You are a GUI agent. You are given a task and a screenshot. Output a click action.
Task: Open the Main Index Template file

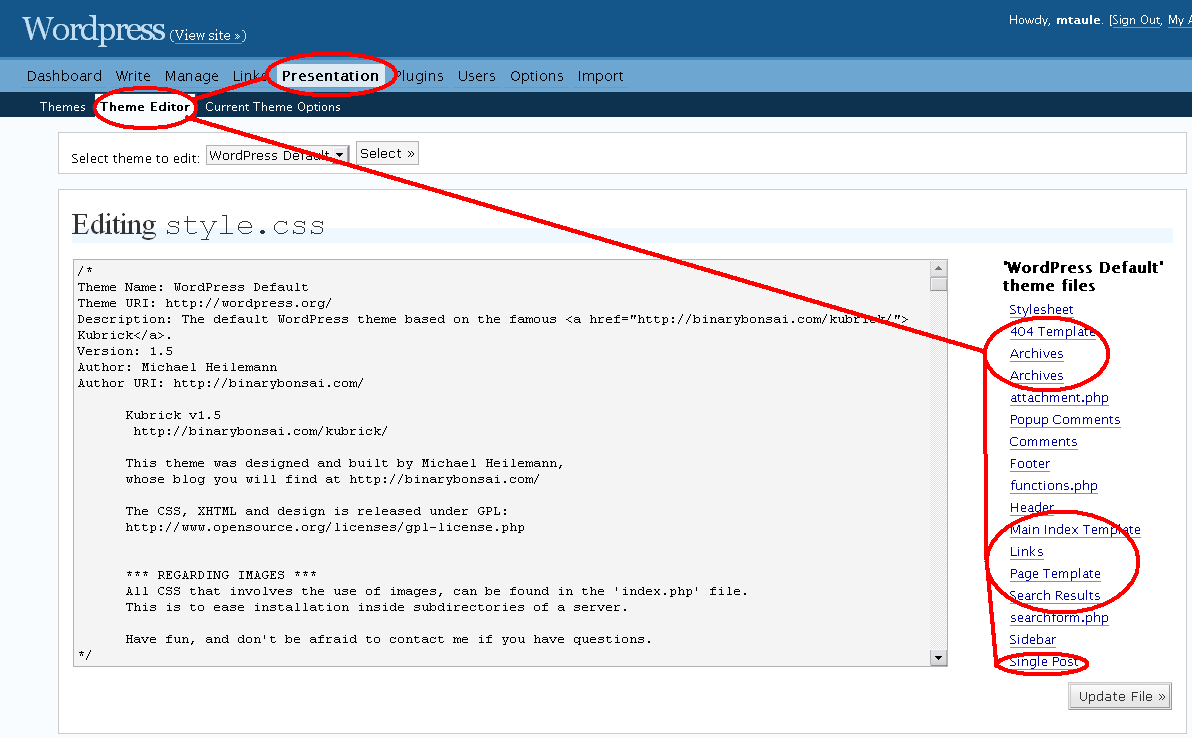coord(1075,530)
